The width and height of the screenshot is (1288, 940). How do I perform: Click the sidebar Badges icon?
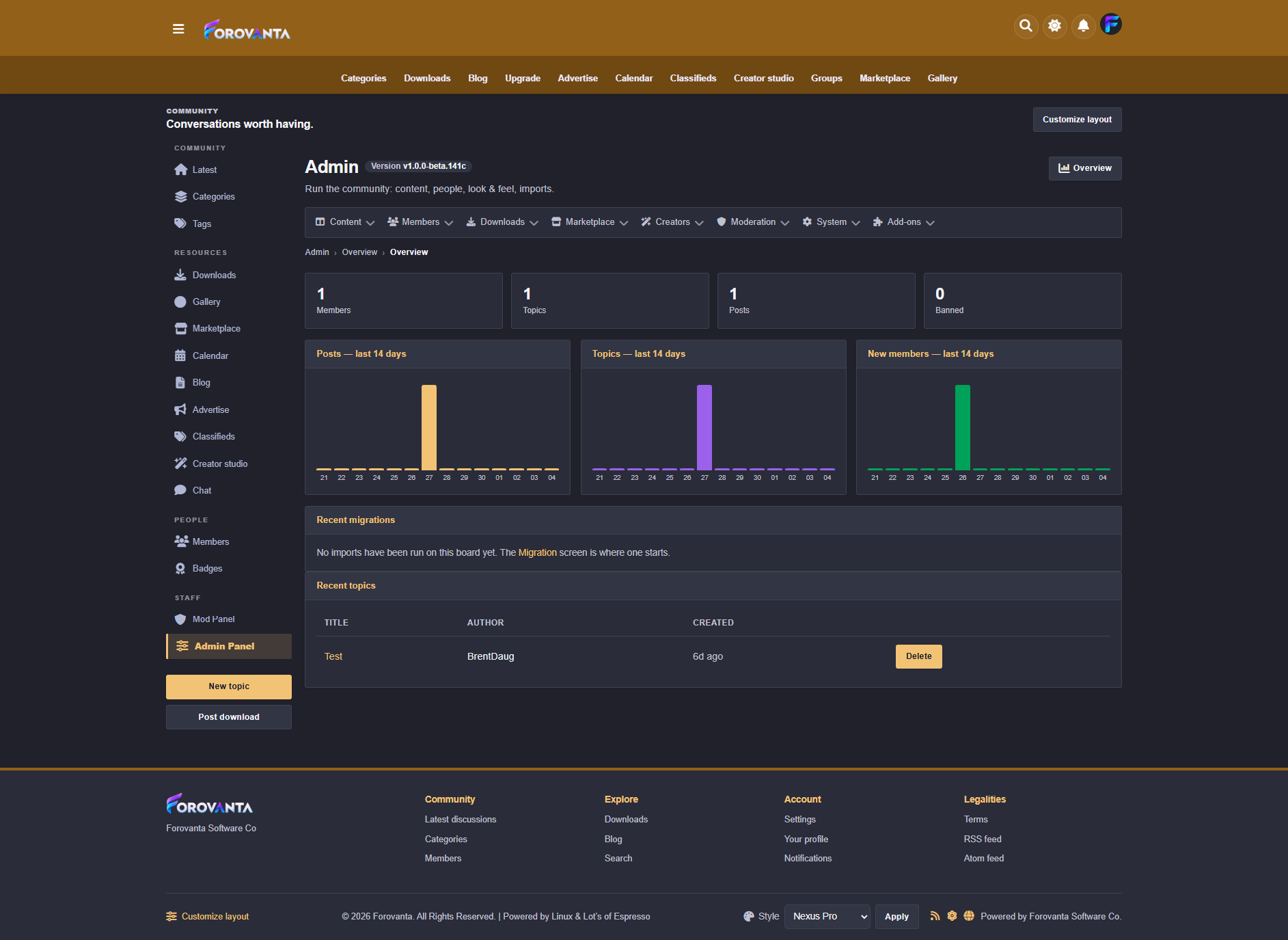(x=180, y=568)
